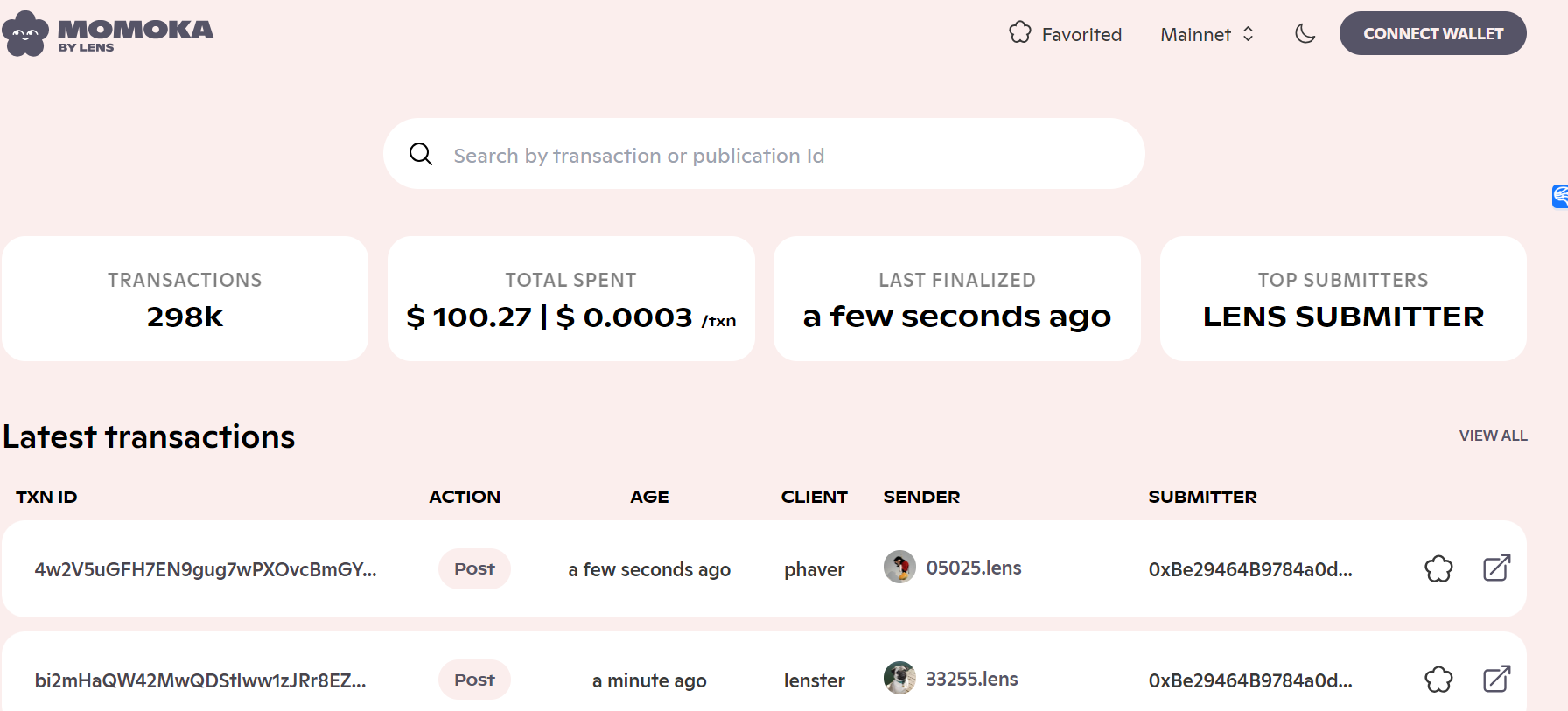
Task: Open transaction ID starting with 4w2V5uGFH7
Action: 206,569
